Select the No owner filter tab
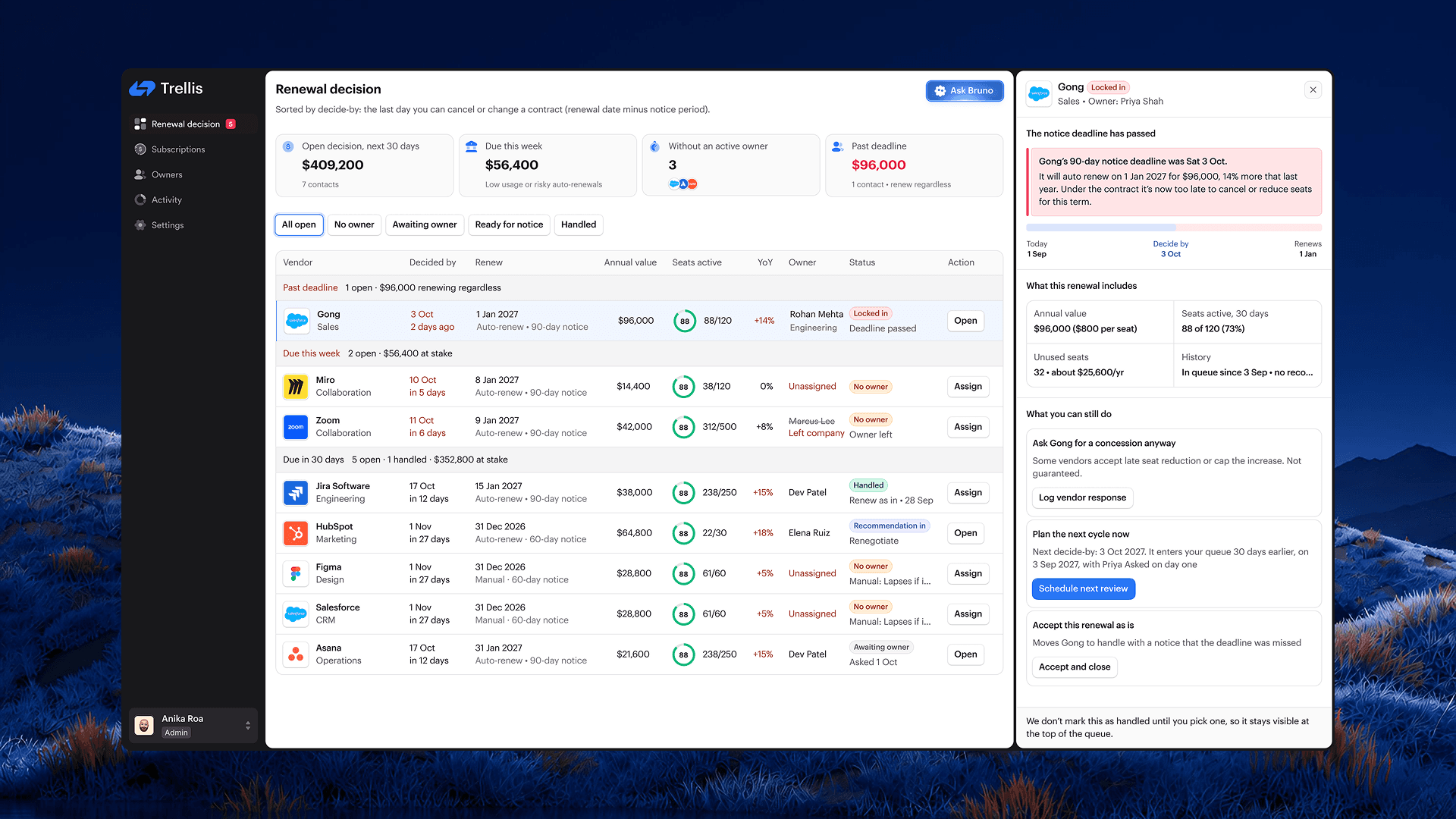 tap(354, 224)
